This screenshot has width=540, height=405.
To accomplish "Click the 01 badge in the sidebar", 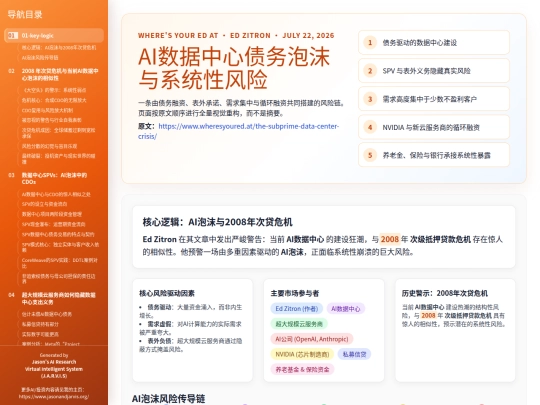I will pos(13,35).
